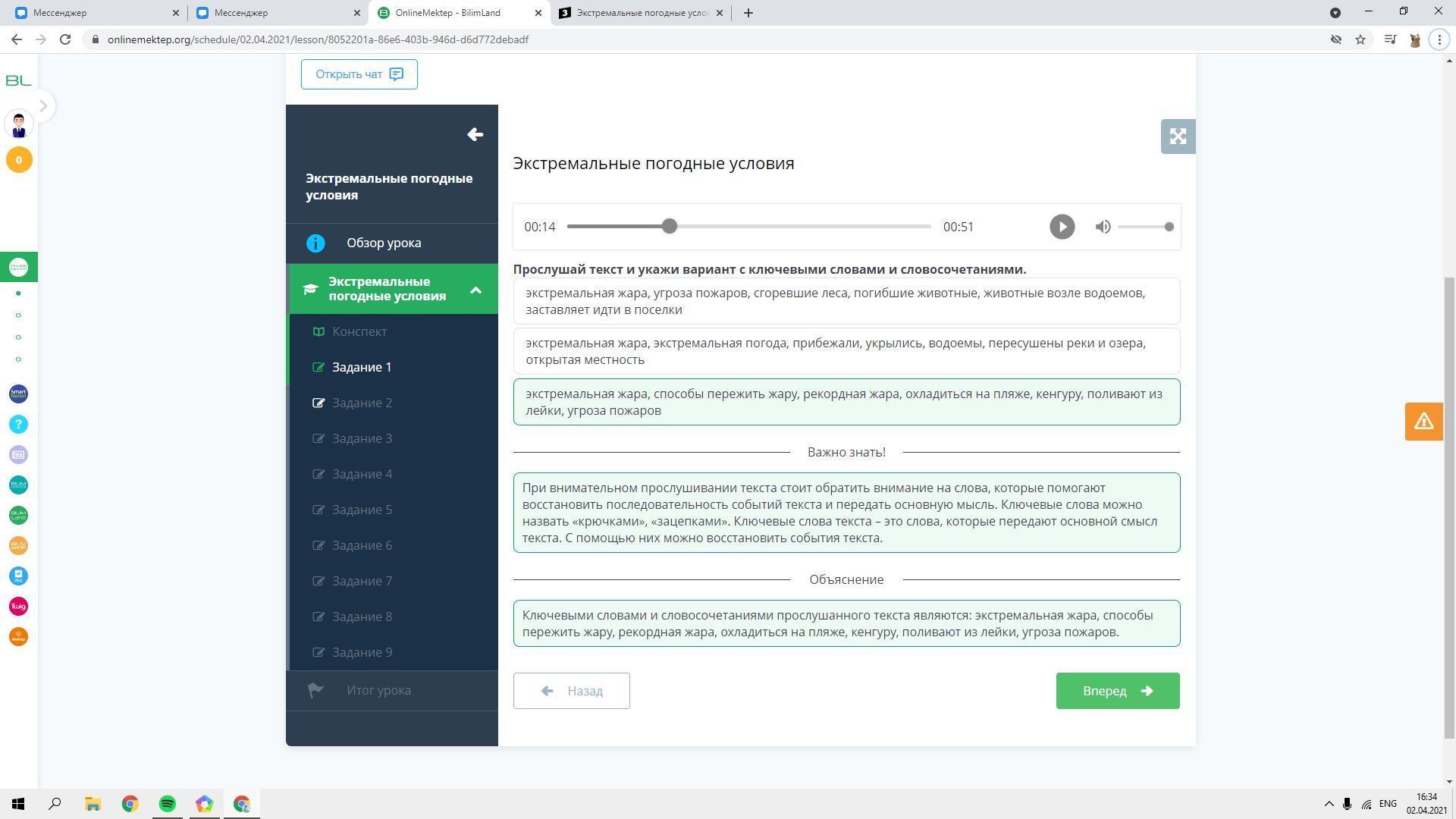
Task: Mute the audio player speaker icon
Action: click(1103, 227)
